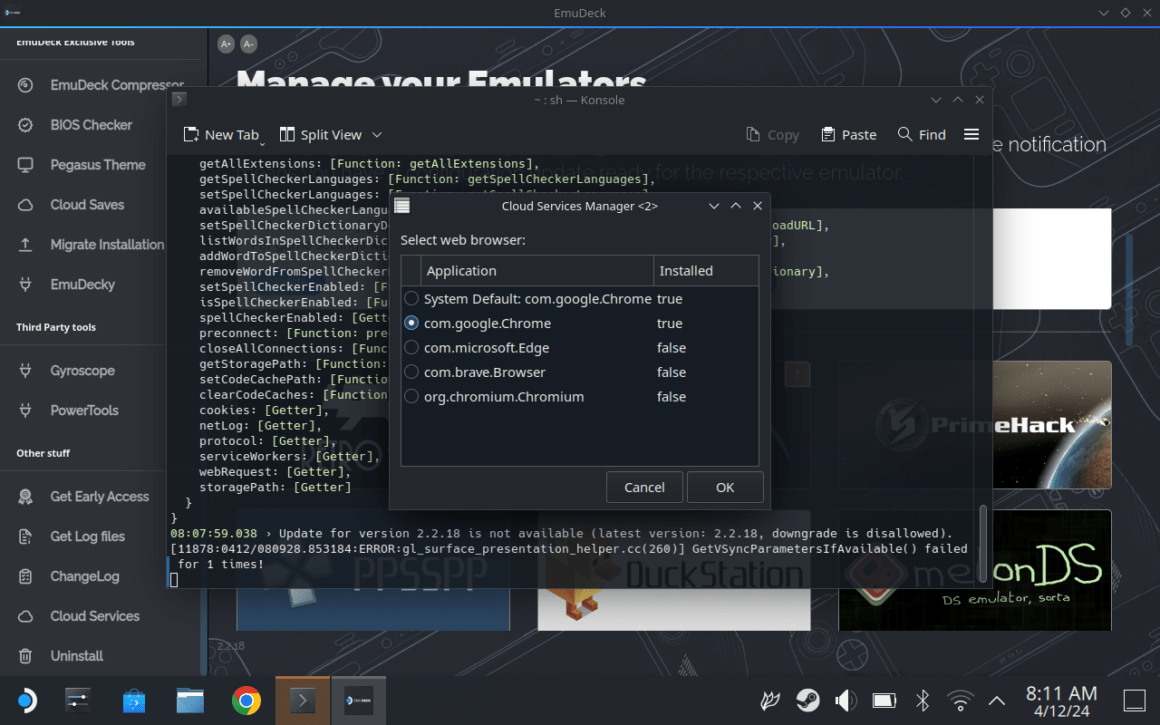Choose System Default: com.google.Chrome option
Image resolution: width=1160 pixels, height=725 pixels.
point(411,299)
